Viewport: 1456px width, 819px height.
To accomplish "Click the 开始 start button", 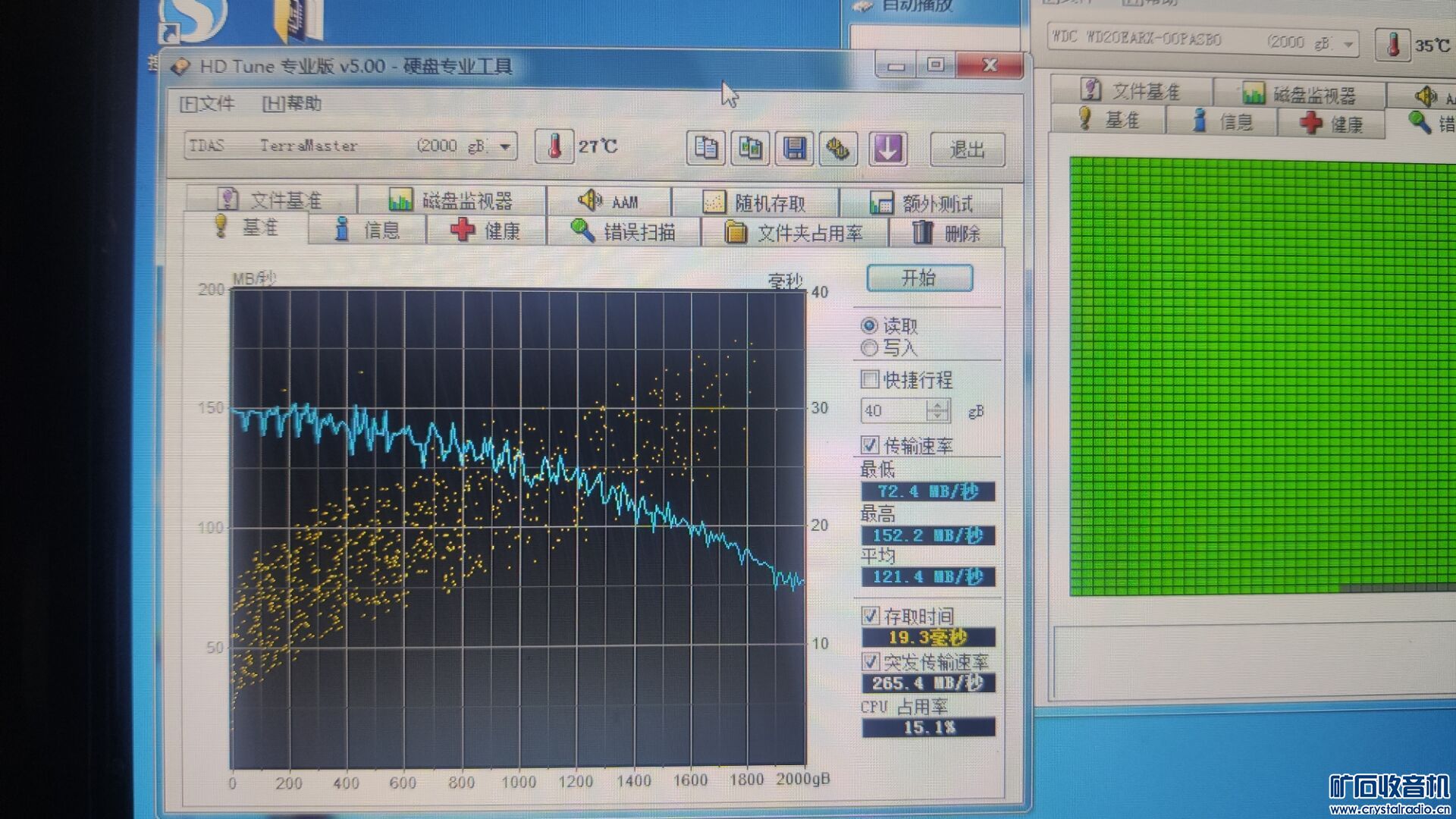I will (x=919, y=278).
